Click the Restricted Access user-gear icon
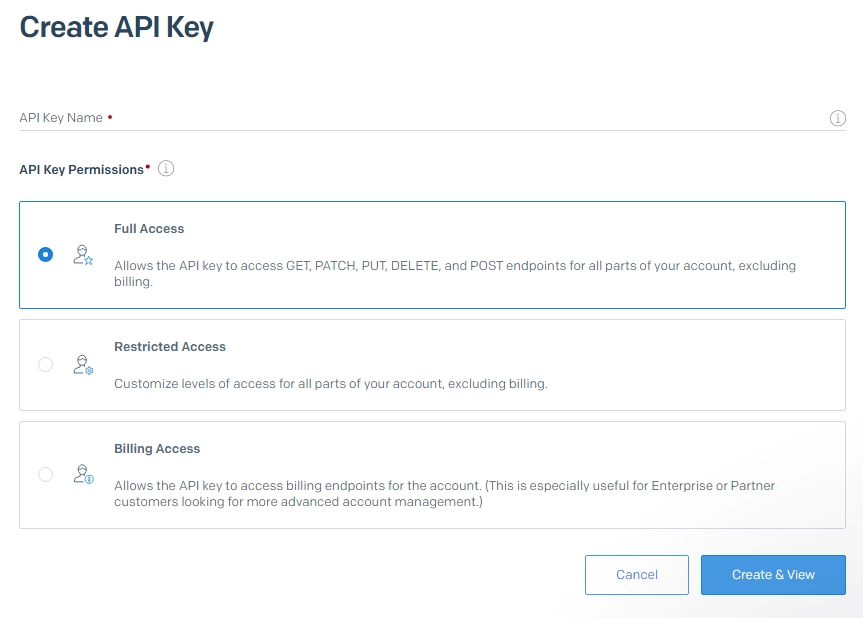 pos(83,365)
